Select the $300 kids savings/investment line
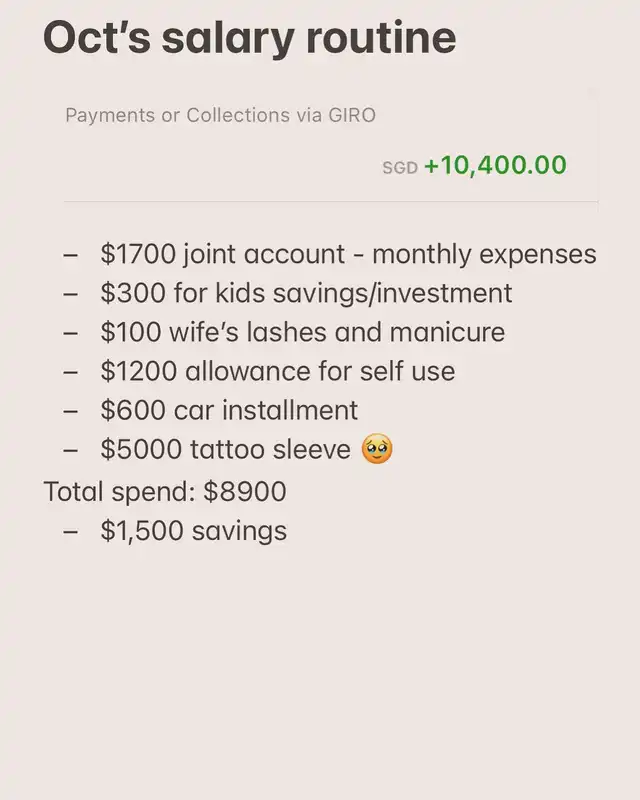This screenshot has height=800, width=640. click(306, 293)
